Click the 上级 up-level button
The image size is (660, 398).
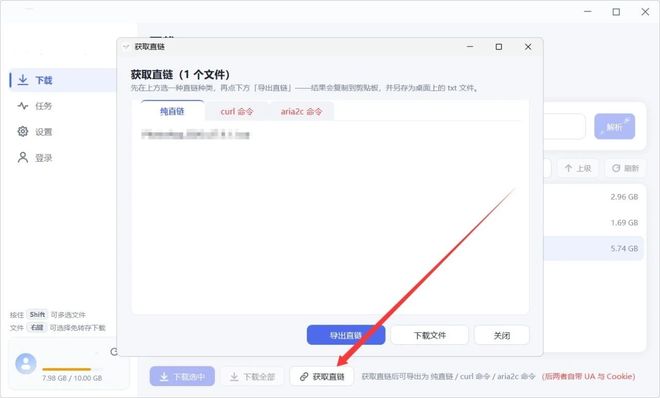578,168
